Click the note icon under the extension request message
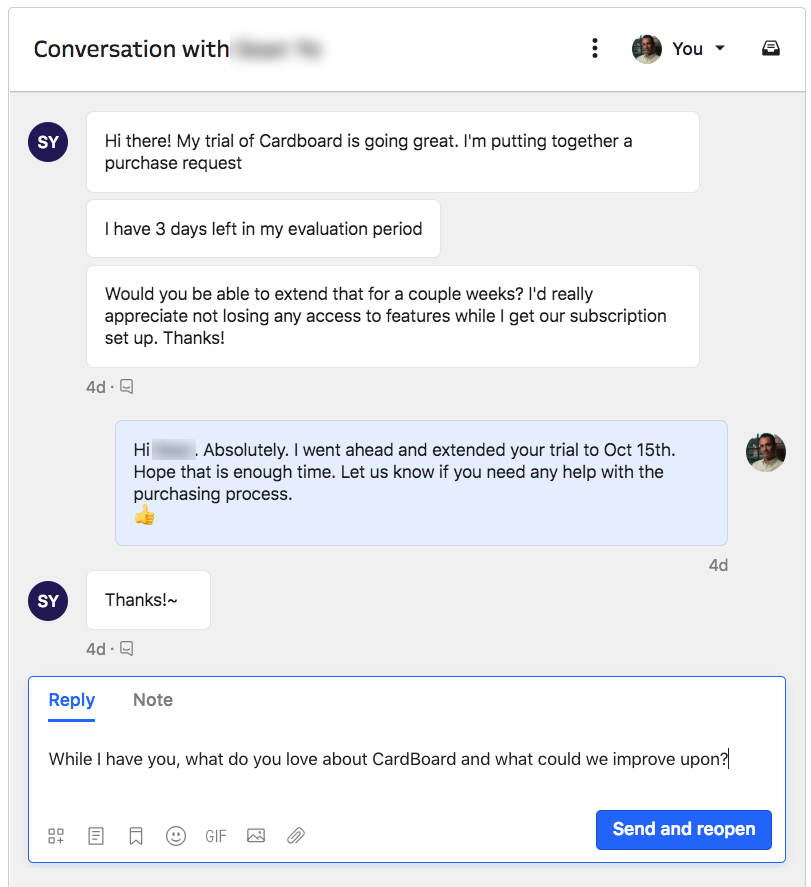This screenshot has width=811, height=887. 127,387
